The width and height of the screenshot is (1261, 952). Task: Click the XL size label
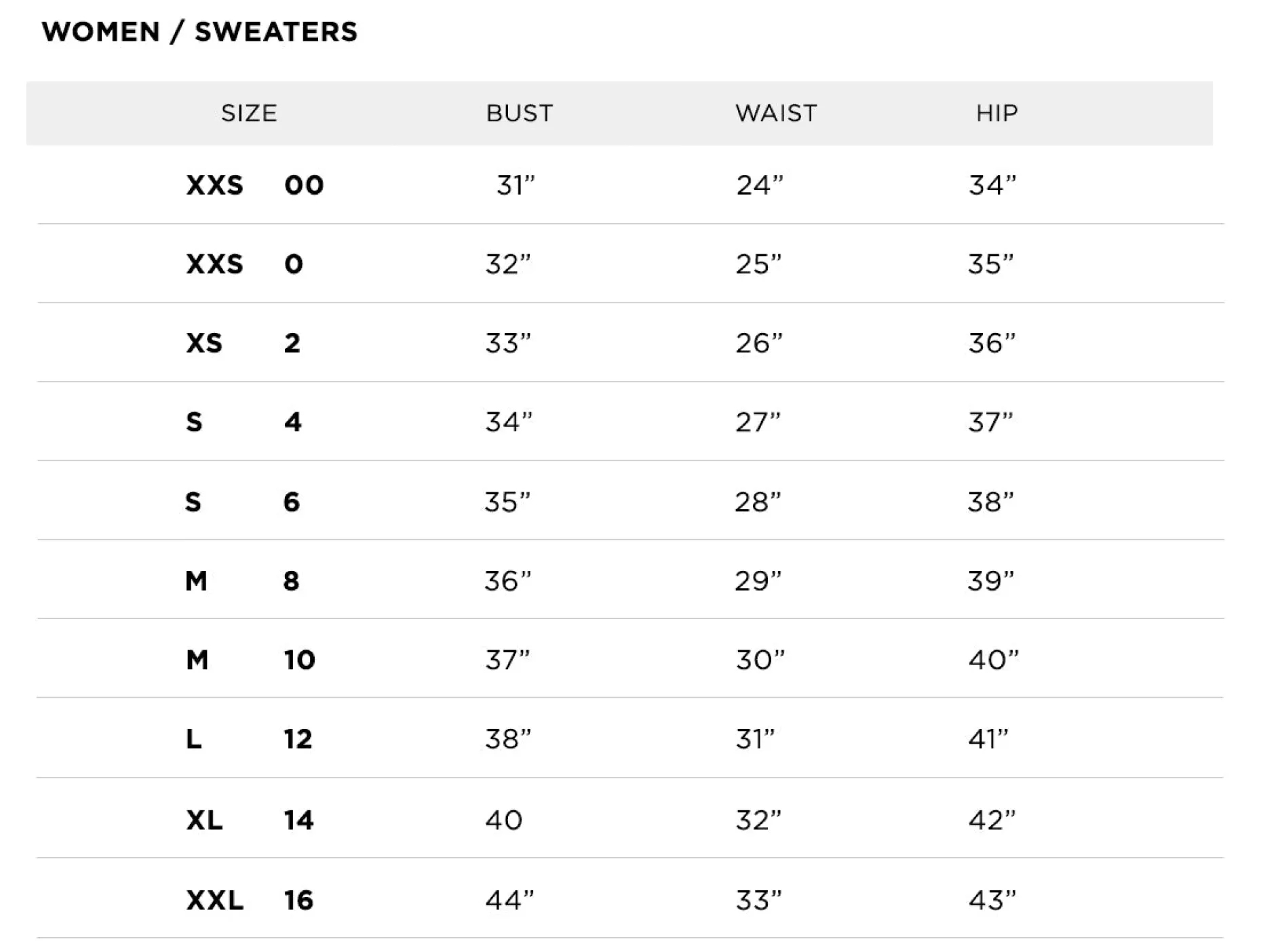point(204,820)
